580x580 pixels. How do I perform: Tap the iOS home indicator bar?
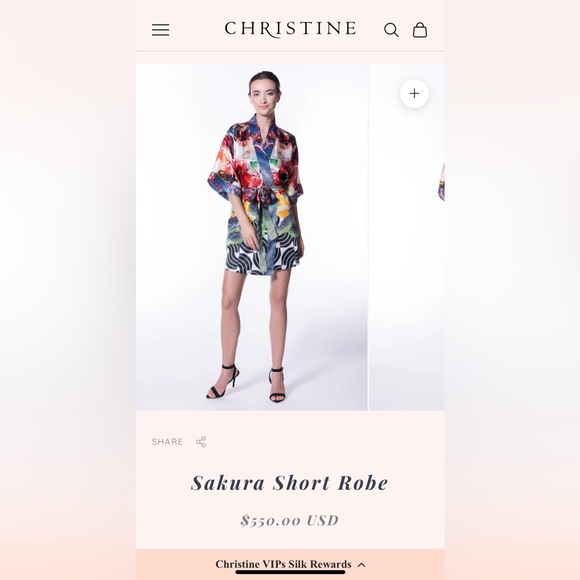(x=290, y=572)
